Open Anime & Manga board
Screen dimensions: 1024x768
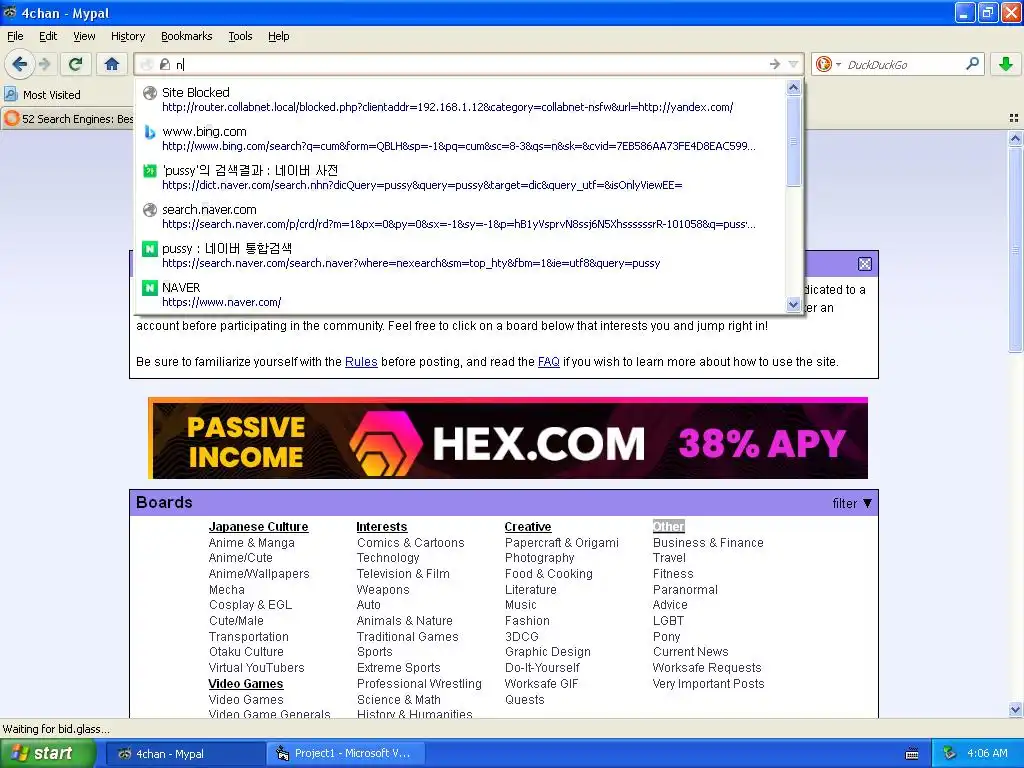point(251,543)
